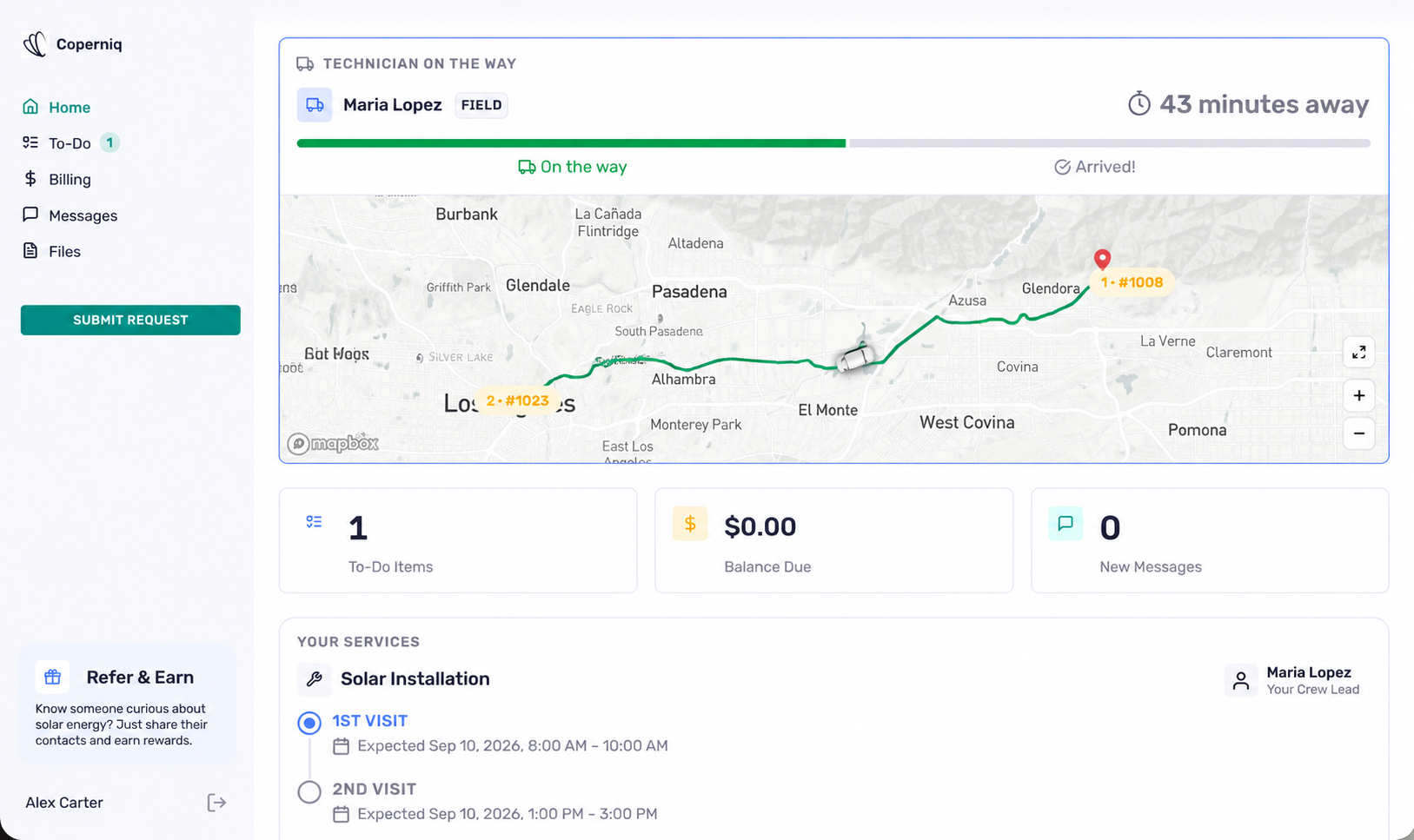Expand the map to fullscreen
The image size is (1414, 840).
[1359, 352]
